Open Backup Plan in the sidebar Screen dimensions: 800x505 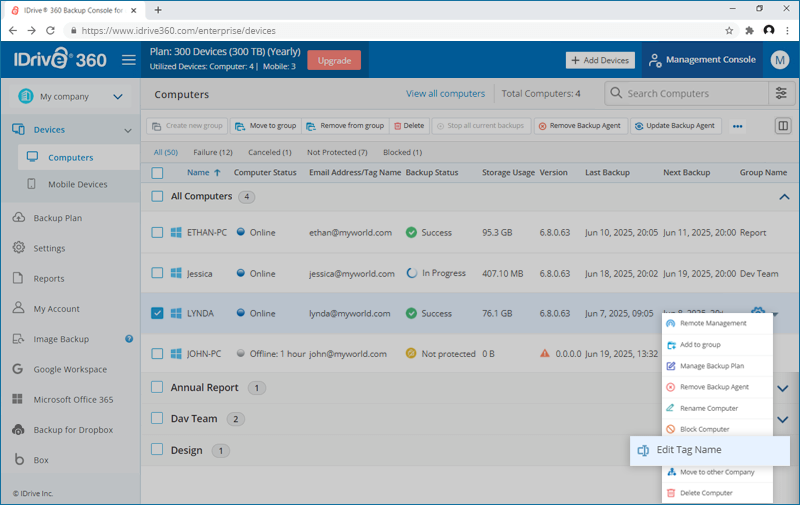click(x=58, y=218)
